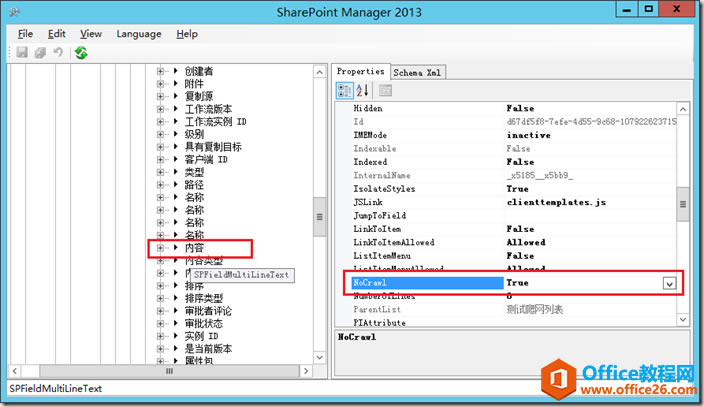Click the application icon in title bar
Image resolution: width=704 pixels, height=407 pixels.
tap(14, 12)
